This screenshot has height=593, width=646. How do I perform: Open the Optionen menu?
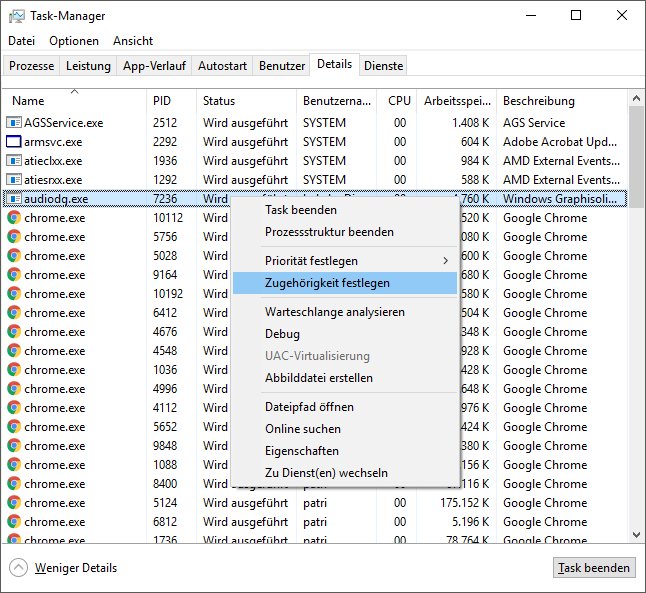point(74,41)
